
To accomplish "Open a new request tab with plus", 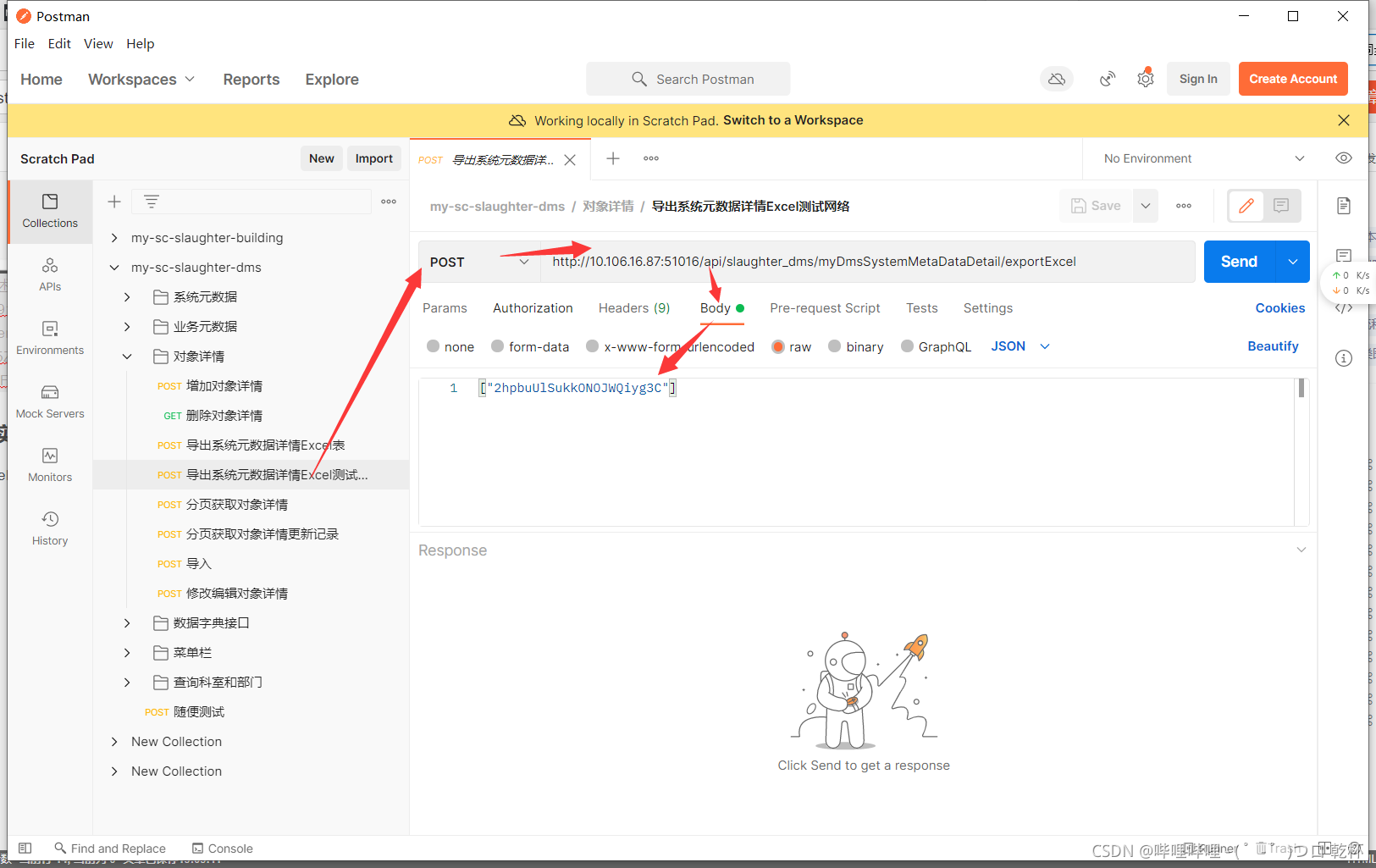I will [613, 158].
